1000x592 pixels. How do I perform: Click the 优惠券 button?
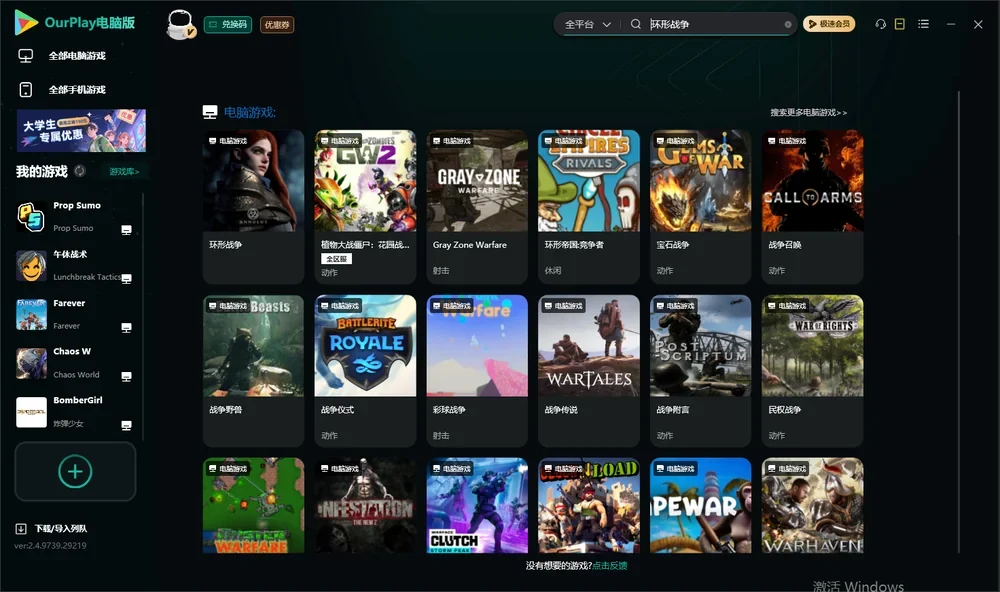coord(277,25)
